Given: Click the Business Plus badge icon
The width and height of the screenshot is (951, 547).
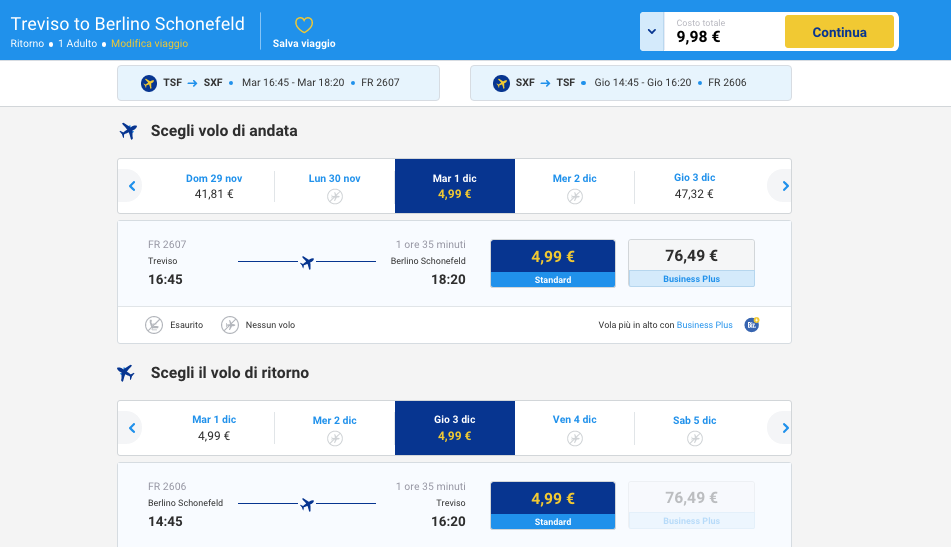Looking at the screenshot, I should (752, 324).
